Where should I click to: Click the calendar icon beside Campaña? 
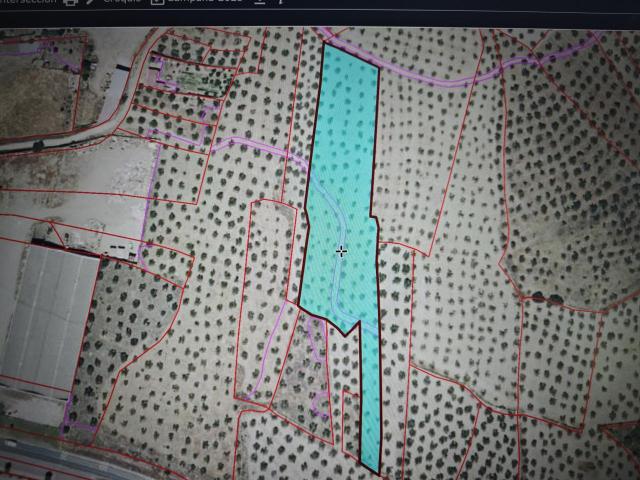pyautogui.click(x=158, y=2)
